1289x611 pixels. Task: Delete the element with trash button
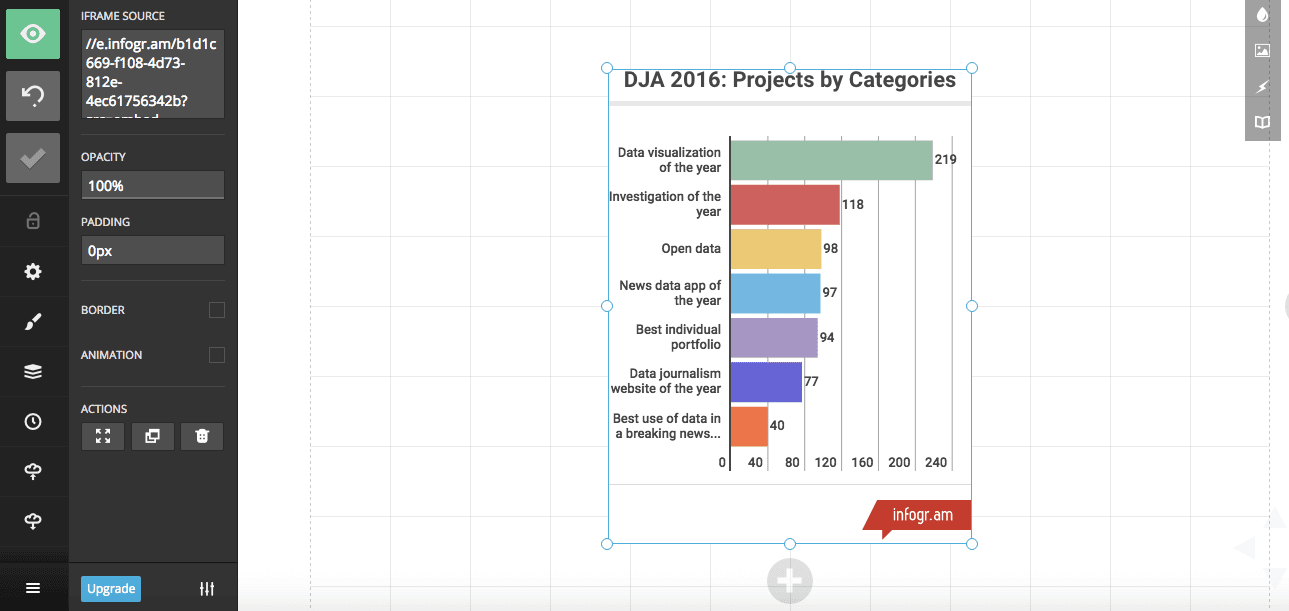[x=202, y=436]
